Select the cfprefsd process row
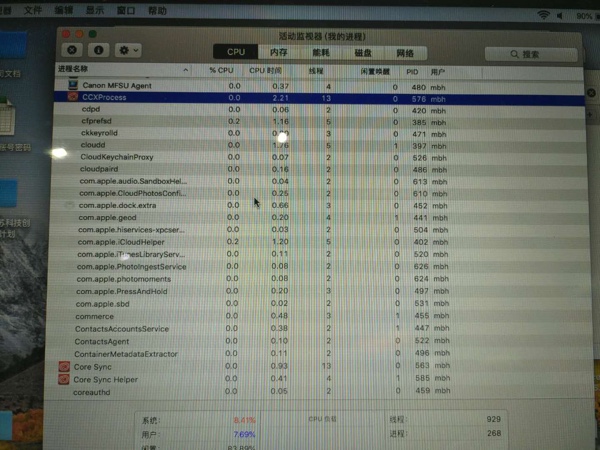This screenshot has width=600, height=450. click(x=319, y=122)
